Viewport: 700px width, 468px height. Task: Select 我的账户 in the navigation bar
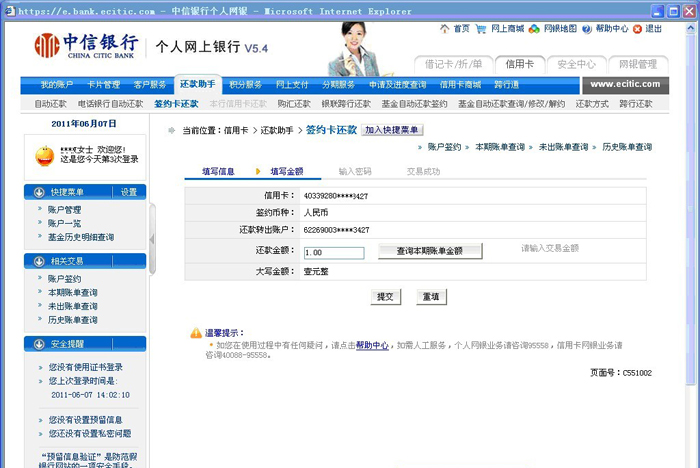tap(58, 85)
